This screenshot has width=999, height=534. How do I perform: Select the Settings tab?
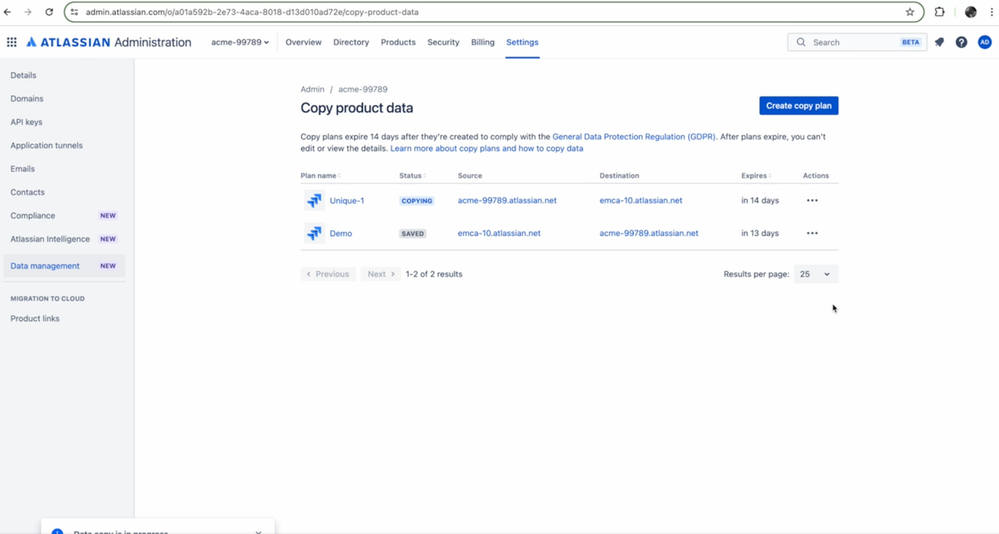(522, 42)
